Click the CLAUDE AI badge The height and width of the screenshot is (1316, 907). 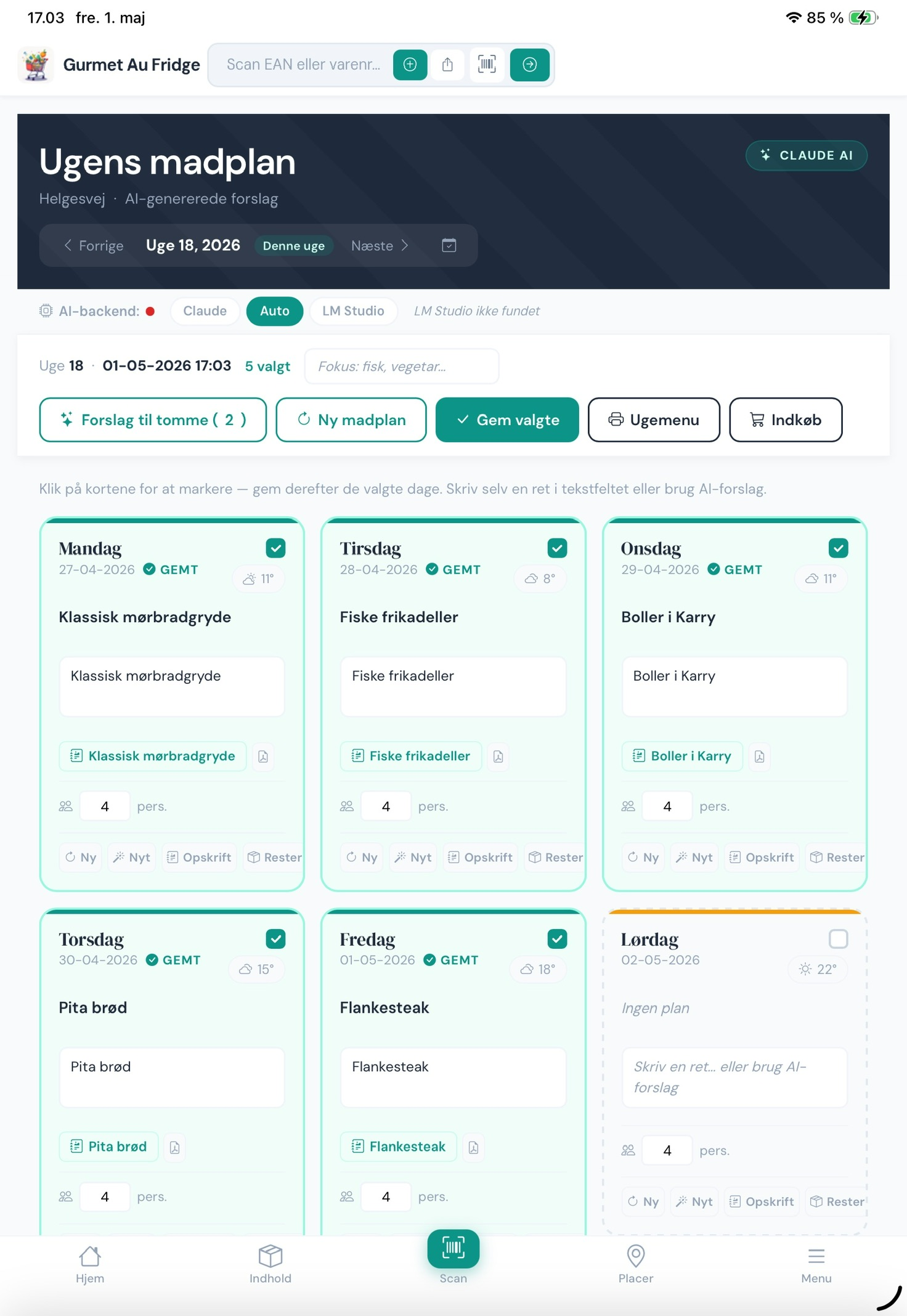807,155
